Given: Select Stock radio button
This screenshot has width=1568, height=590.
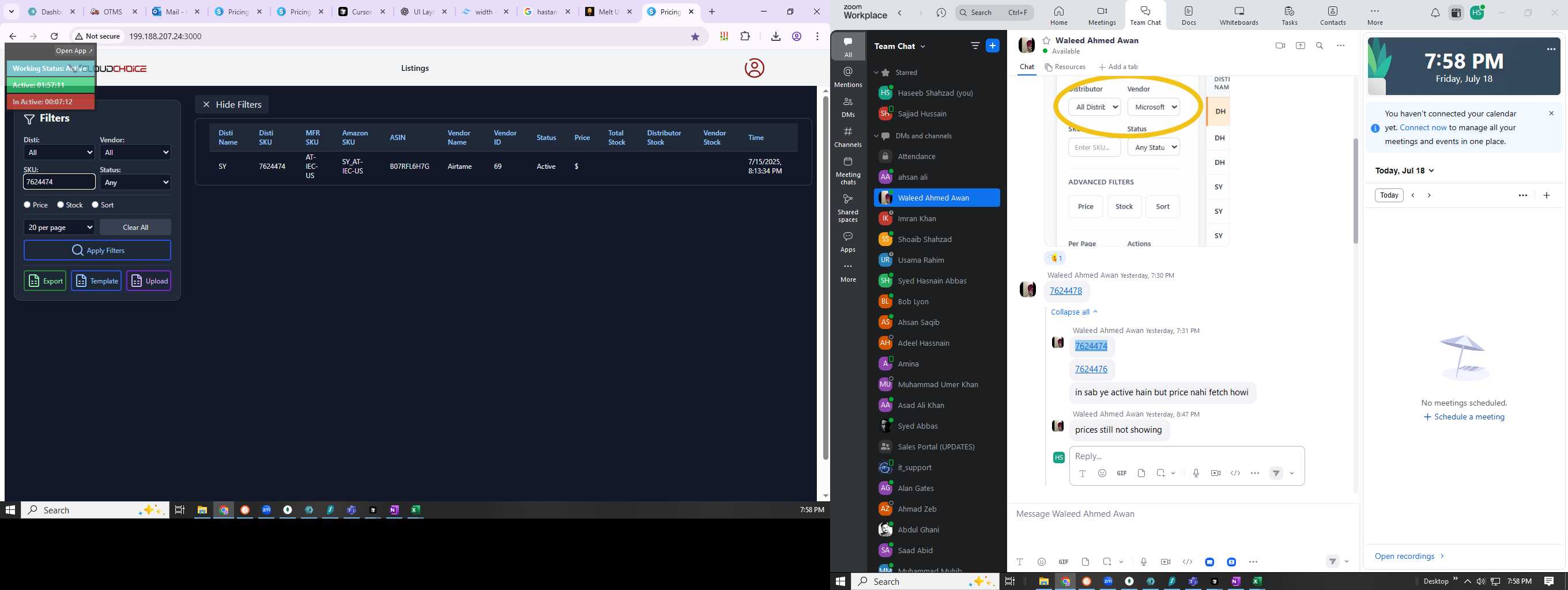Looking at the screenshot, I should pos(61,205).
